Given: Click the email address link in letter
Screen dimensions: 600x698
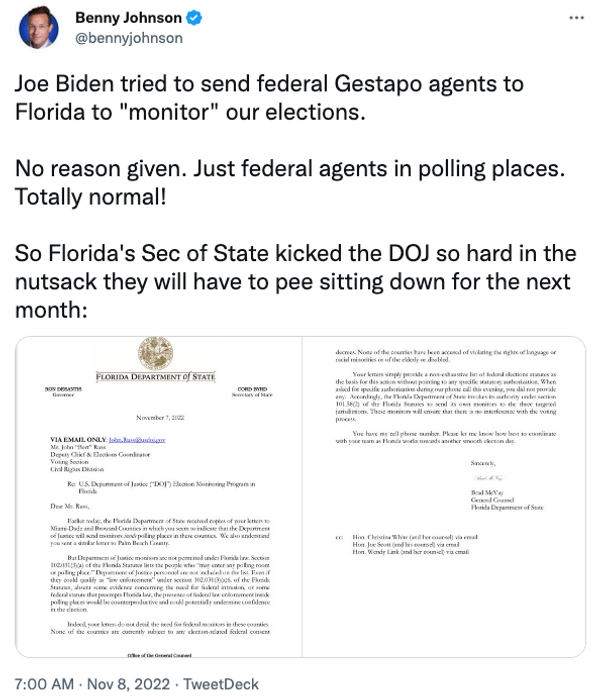Looking at the screenshot, I should 137,440.
